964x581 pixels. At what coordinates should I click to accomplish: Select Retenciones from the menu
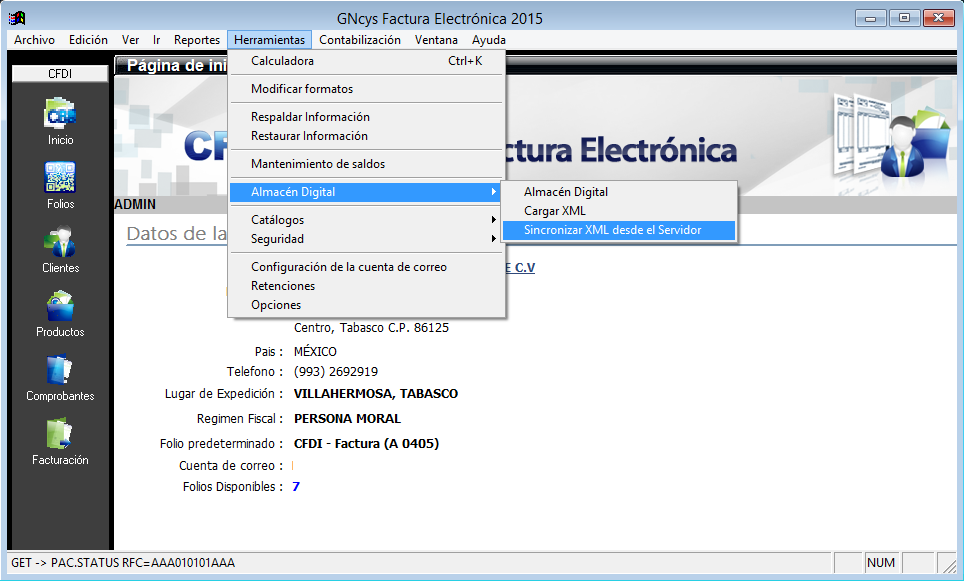[x=366, y=286]
